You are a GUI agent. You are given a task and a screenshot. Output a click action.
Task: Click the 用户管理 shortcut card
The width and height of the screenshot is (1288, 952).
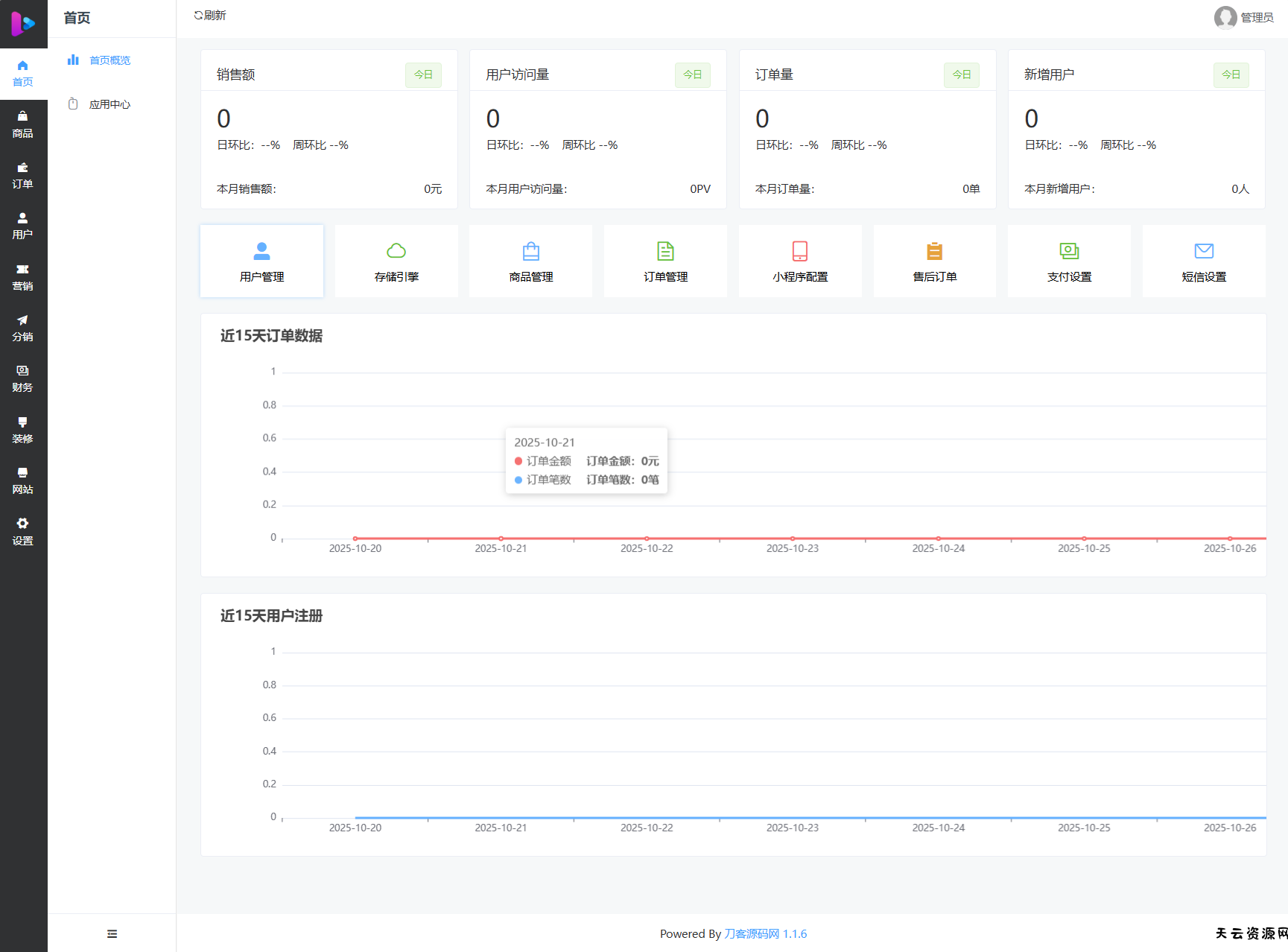click(x=261, y=261)
